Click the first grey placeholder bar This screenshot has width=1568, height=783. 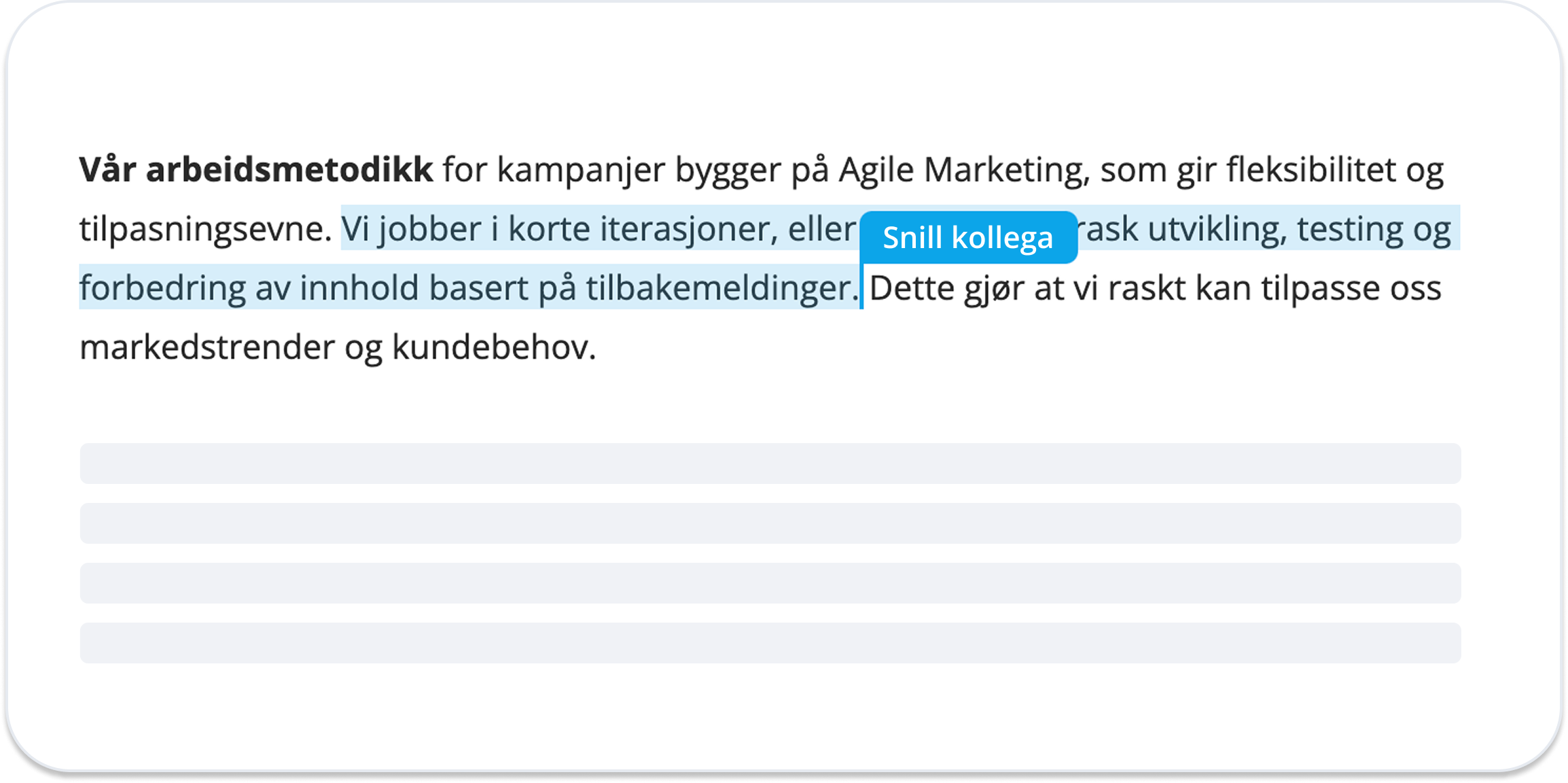pyautogui.click(x=770, y=464)
